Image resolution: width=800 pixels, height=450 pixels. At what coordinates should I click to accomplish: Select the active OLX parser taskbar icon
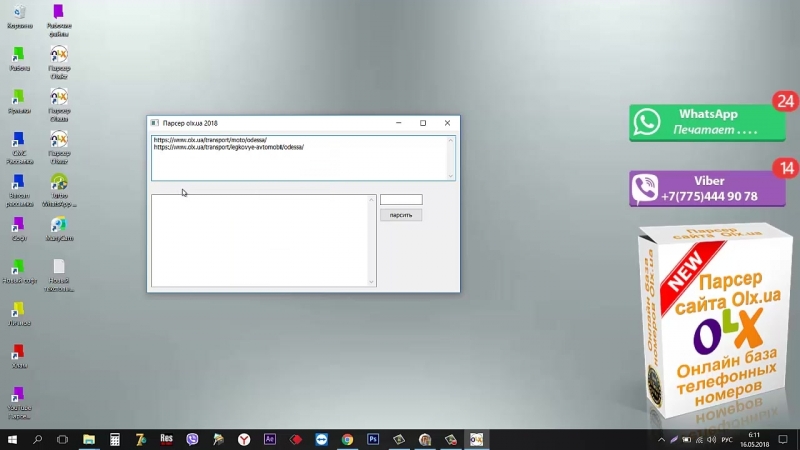[477, 439]
